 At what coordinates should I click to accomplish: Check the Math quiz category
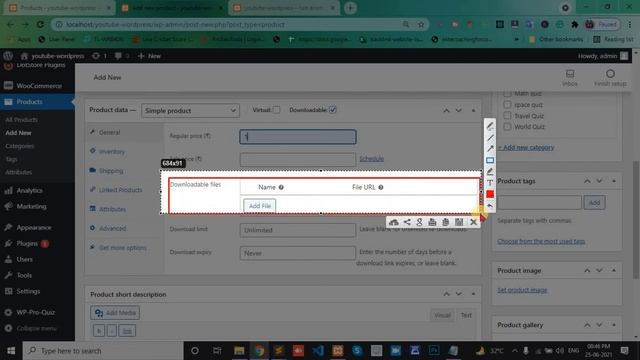pyautogui.click(x=507, y=93)
